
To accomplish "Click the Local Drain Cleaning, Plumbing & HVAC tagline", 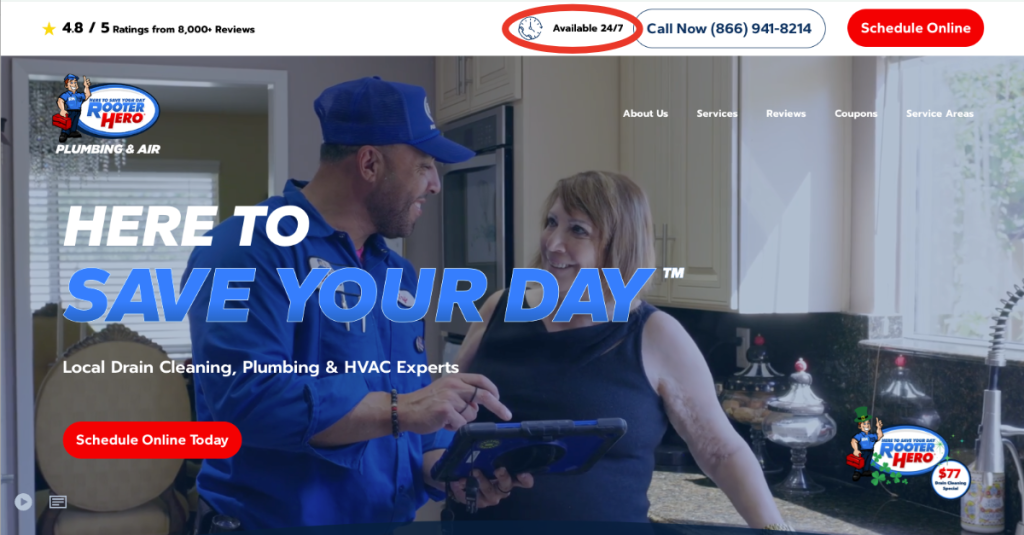I will pyautogui.click(x=261, y=367).
